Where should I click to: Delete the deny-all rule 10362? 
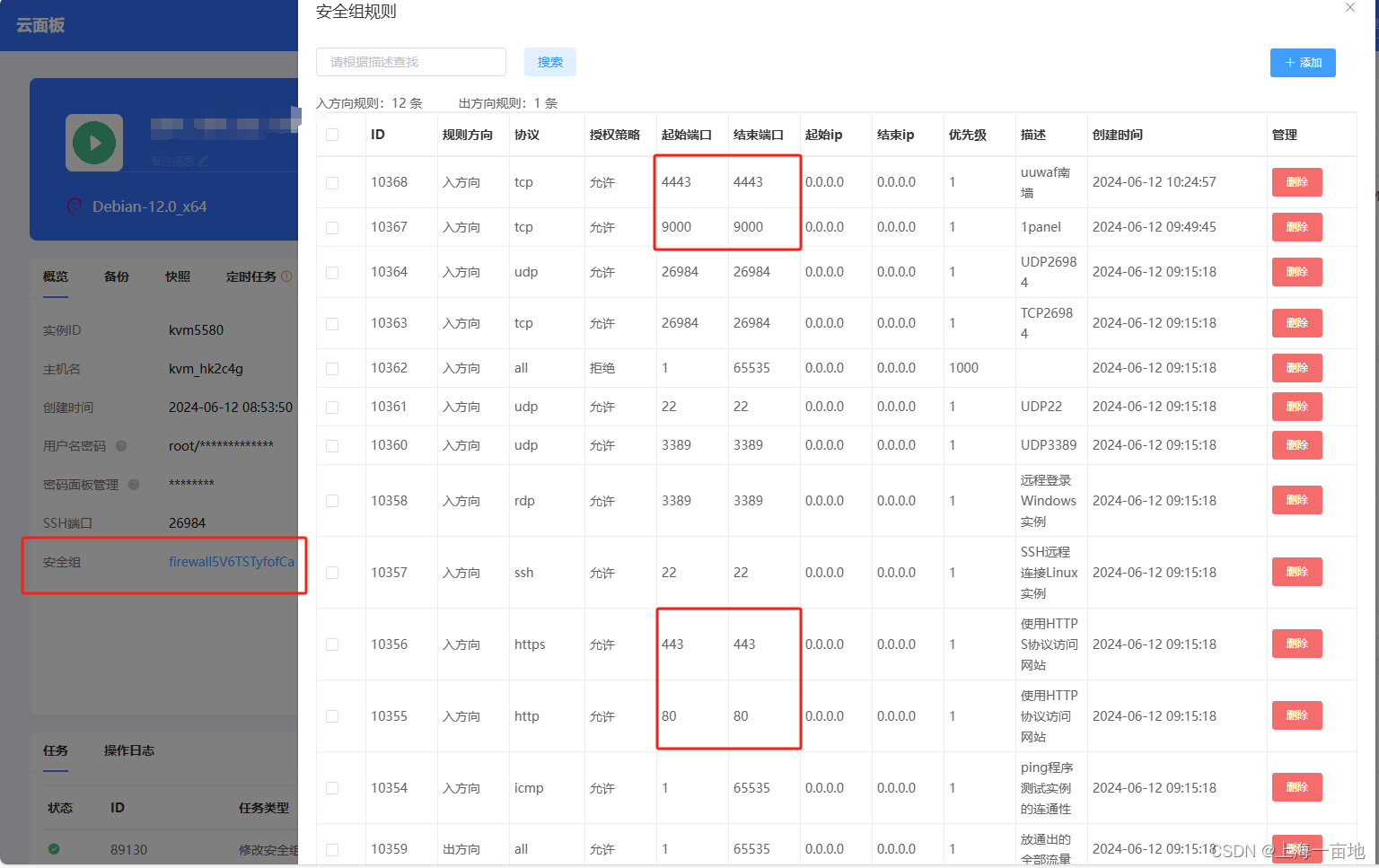(x=1297, y=368)
